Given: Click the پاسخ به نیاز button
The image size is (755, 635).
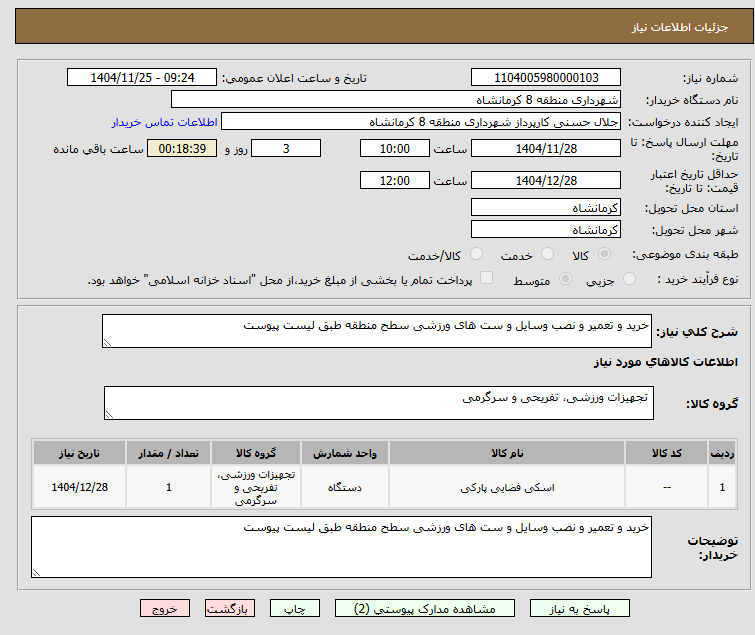Looking at the screenshot, I should pos(580,609).
